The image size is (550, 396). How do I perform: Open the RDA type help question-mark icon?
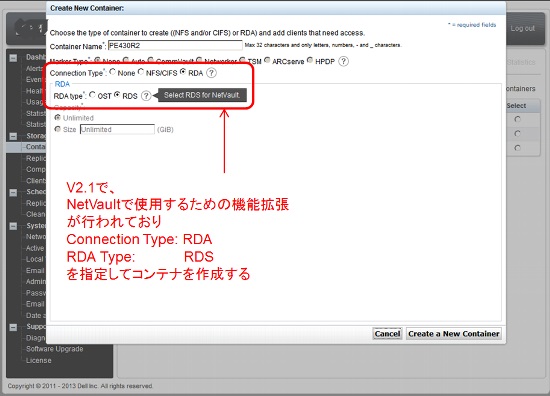[x=146, y=96]
